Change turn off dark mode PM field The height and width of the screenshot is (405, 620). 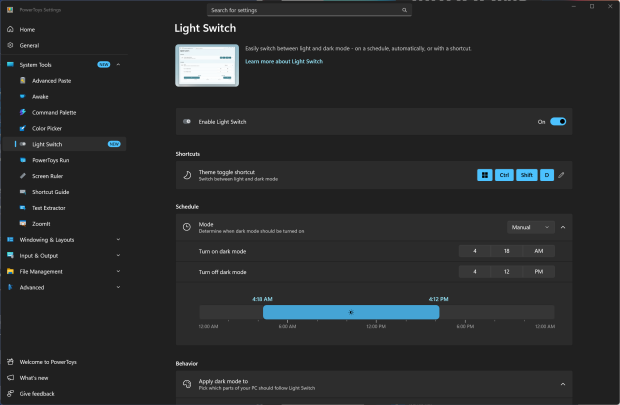pos(539,272)
